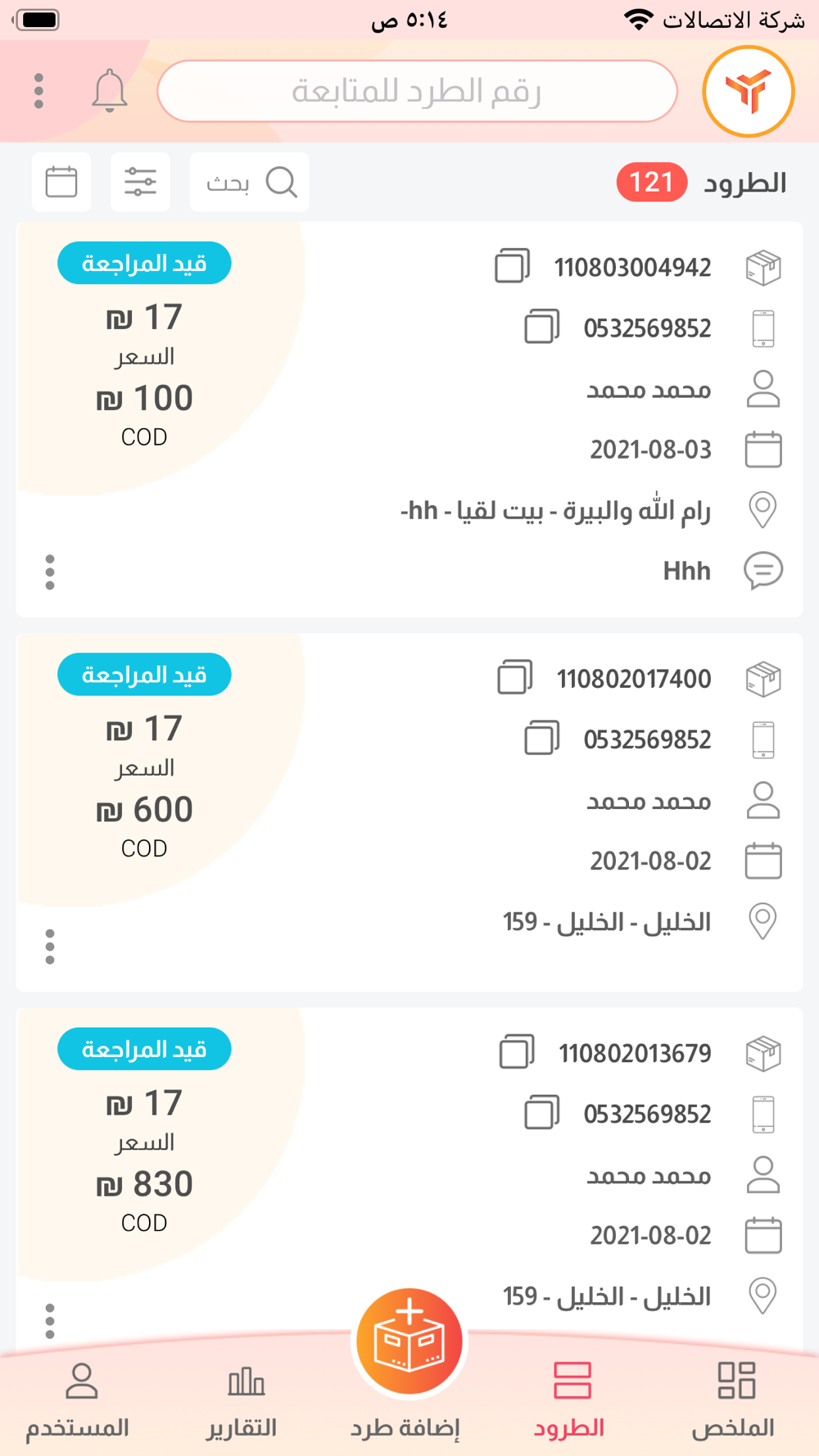Image resolution: width=819 pixels, height=1456 pixels.
Task: Tap the بحث search box
Action: tap(250, 182)
